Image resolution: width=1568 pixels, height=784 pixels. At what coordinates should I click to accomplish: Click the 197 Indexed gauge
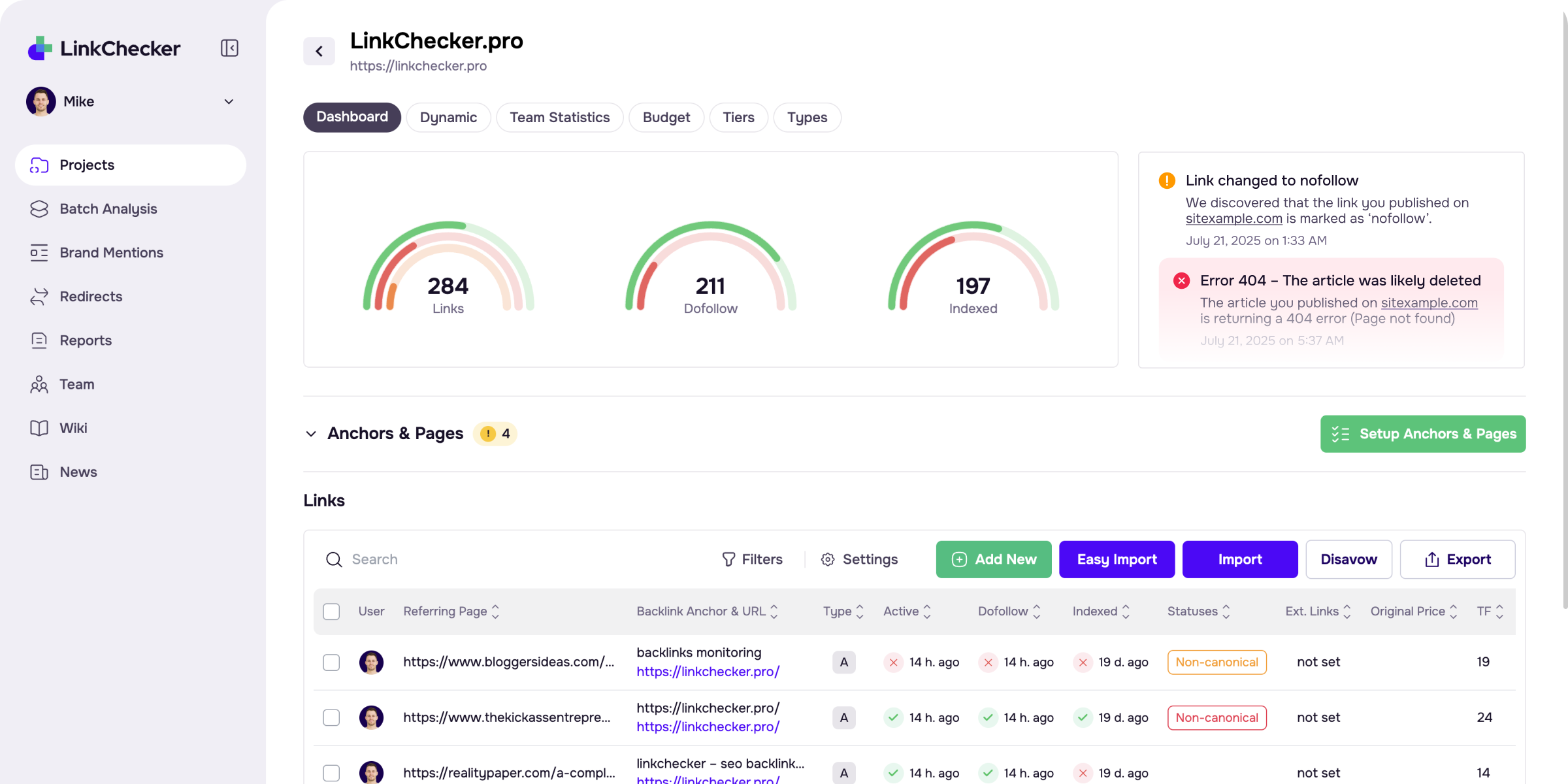(973, 268)
